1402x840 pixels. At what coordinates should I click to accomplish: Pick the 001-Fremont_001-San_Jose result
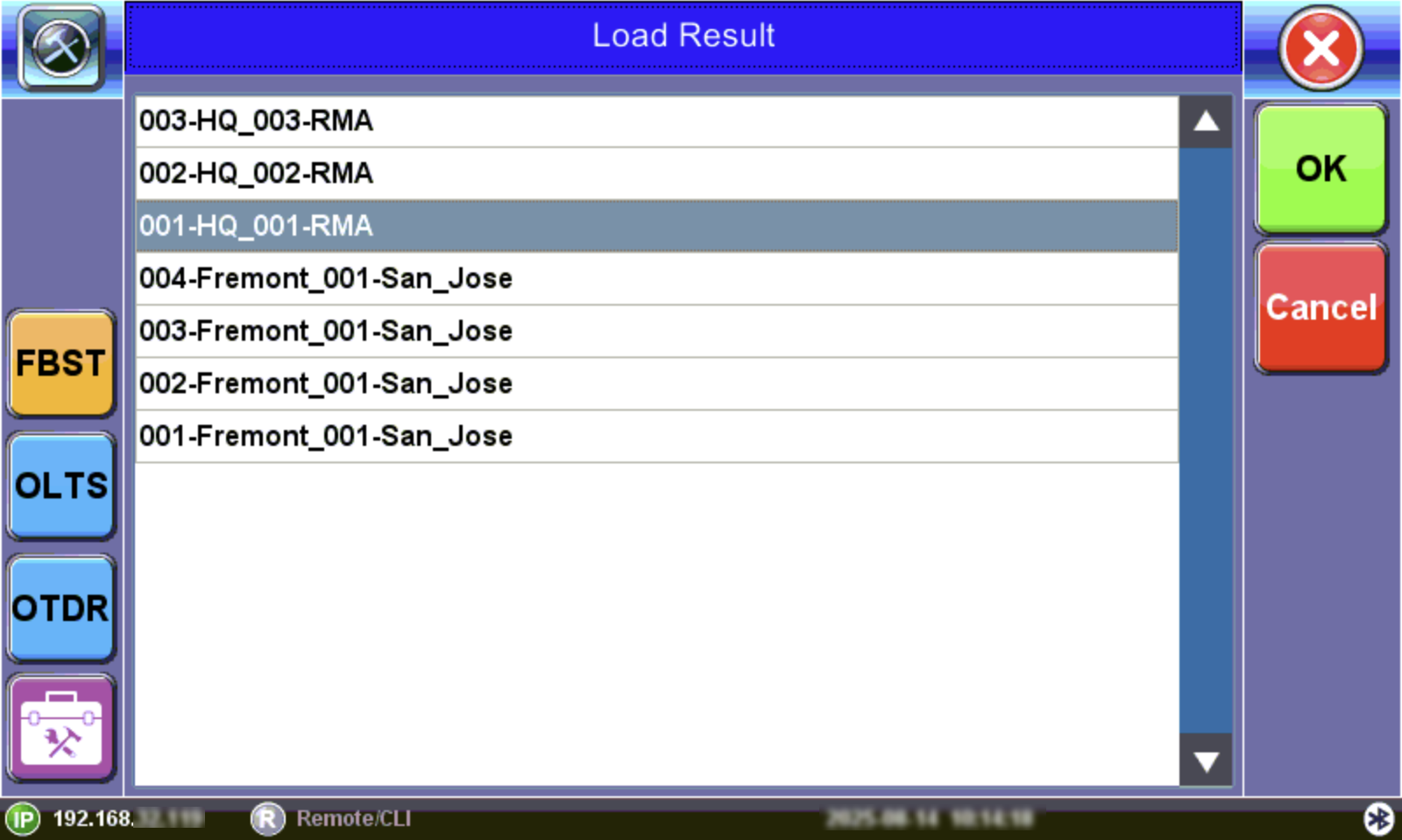pyautogui.click(x=655, y=436)
